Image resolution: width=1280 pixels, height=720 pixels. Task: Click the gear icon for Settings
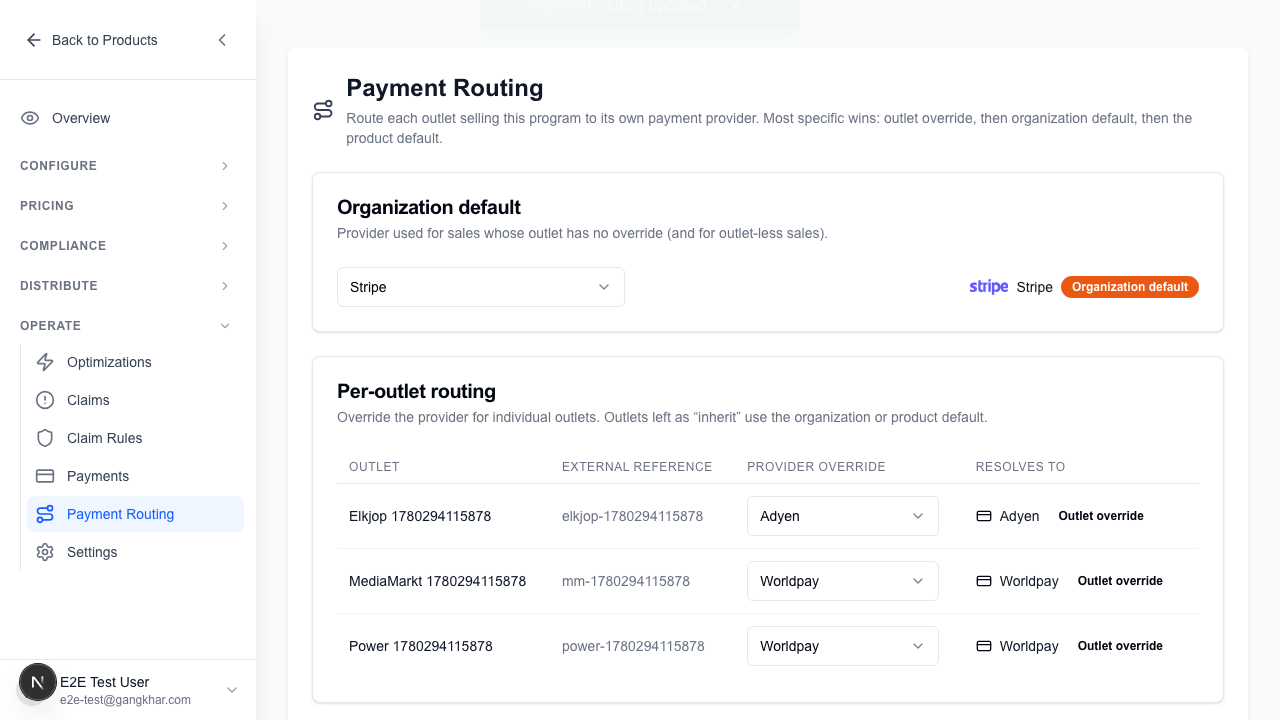tap(45, 552)
